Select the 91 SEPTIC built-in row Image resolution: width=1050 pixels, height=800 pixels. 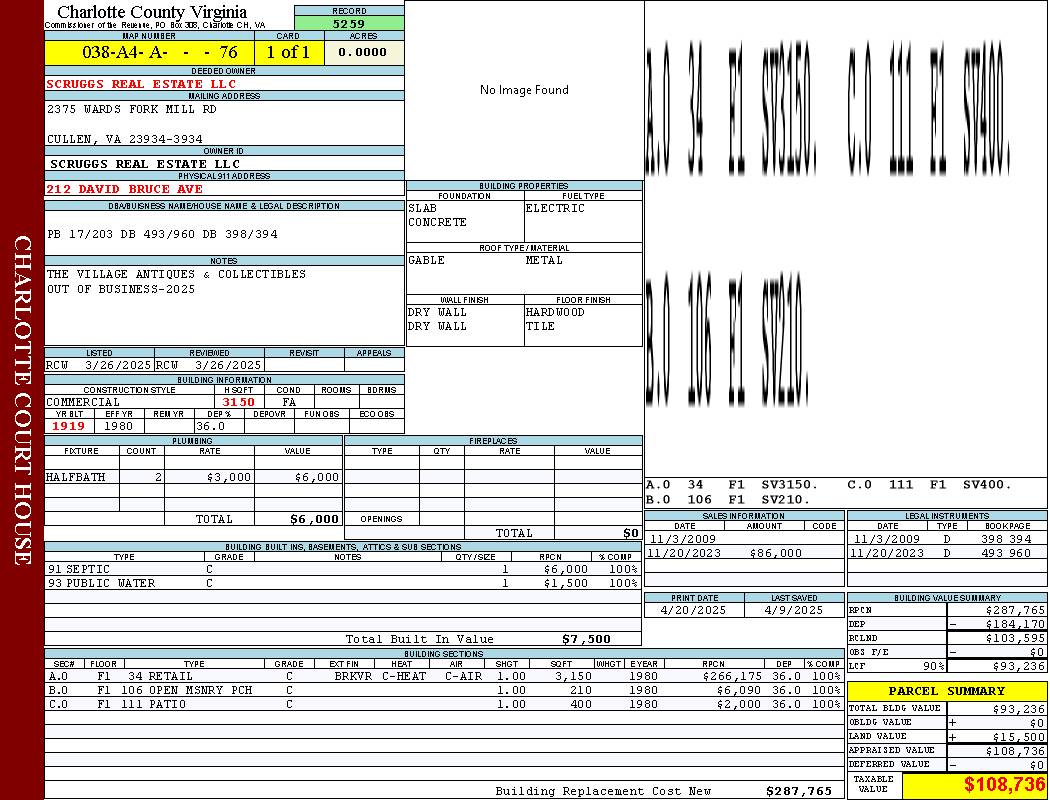pyautogui.click(x=343, y=570)
